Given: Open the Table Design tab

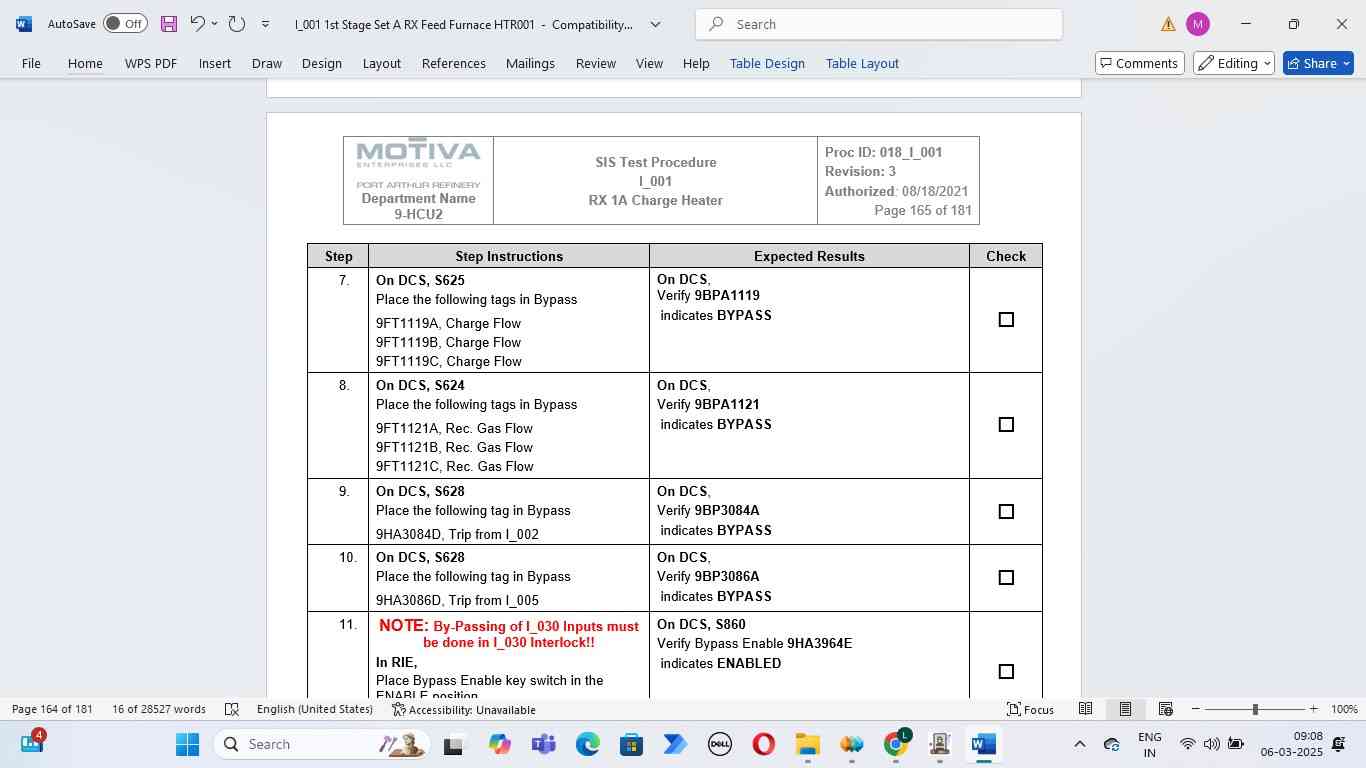Looking at the screenshot, I should click(767, 63).
